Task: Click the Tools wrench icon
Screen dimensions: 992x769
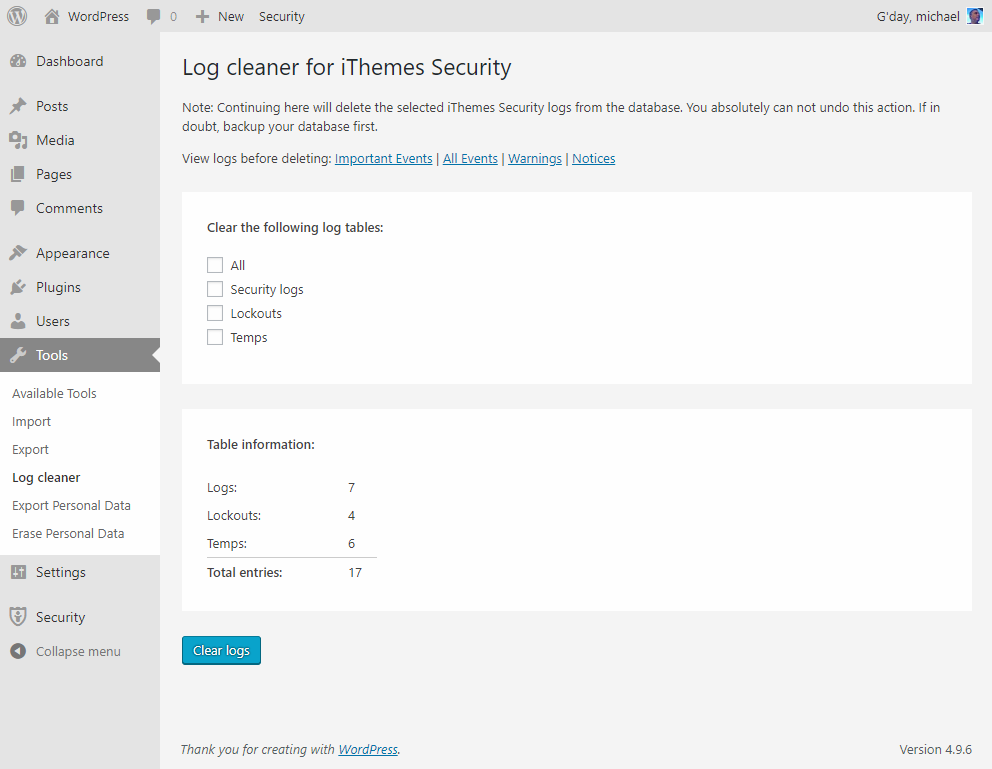Action: click(18, 355)
